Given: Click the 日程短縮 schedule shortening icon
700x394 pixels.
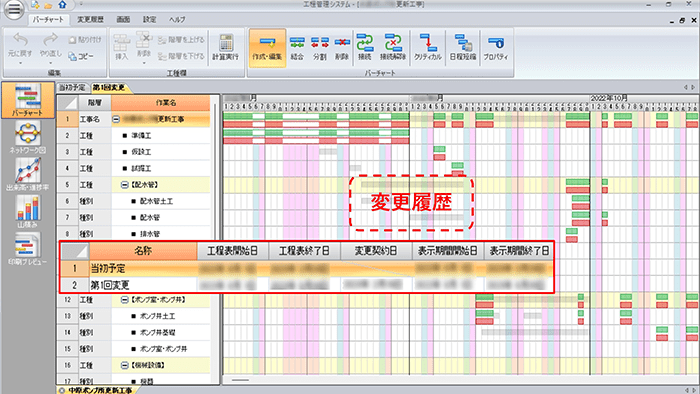Looking at the screenshot, I should coord(462,48).
